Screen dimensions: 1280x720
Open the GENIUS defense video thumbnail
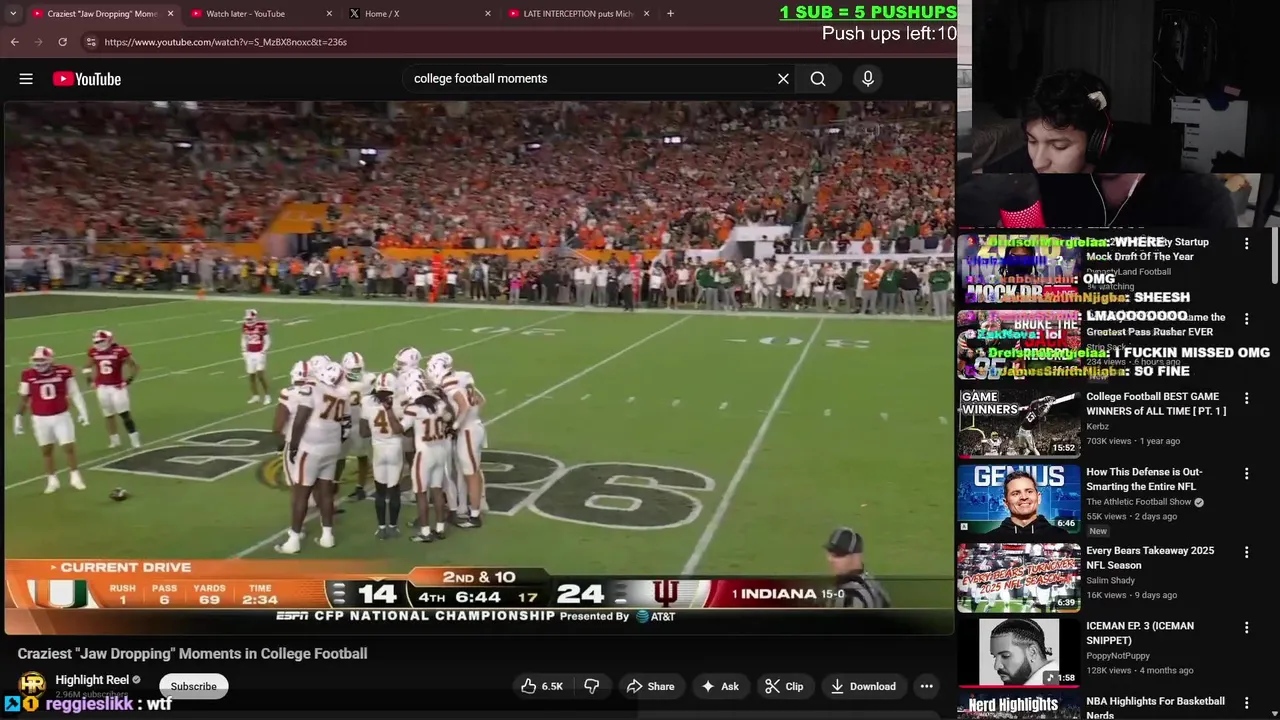tap(1018, 499)
